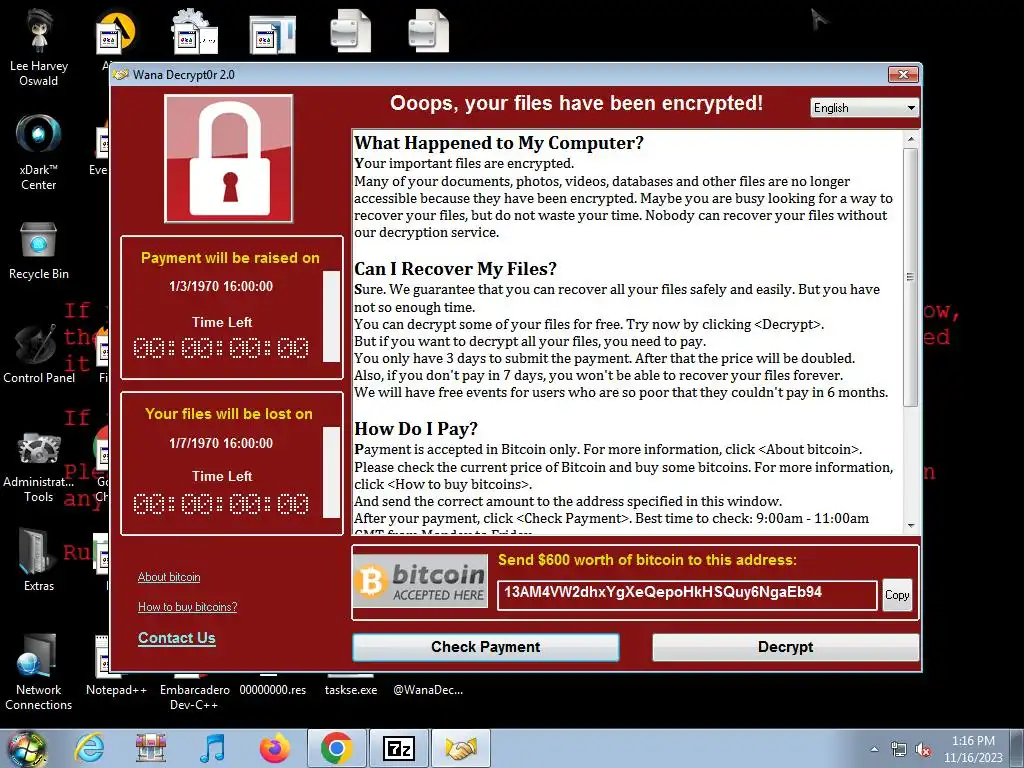
Task: Select Notepad++ desktop shortcut
Action: click(x=116, y=690)
